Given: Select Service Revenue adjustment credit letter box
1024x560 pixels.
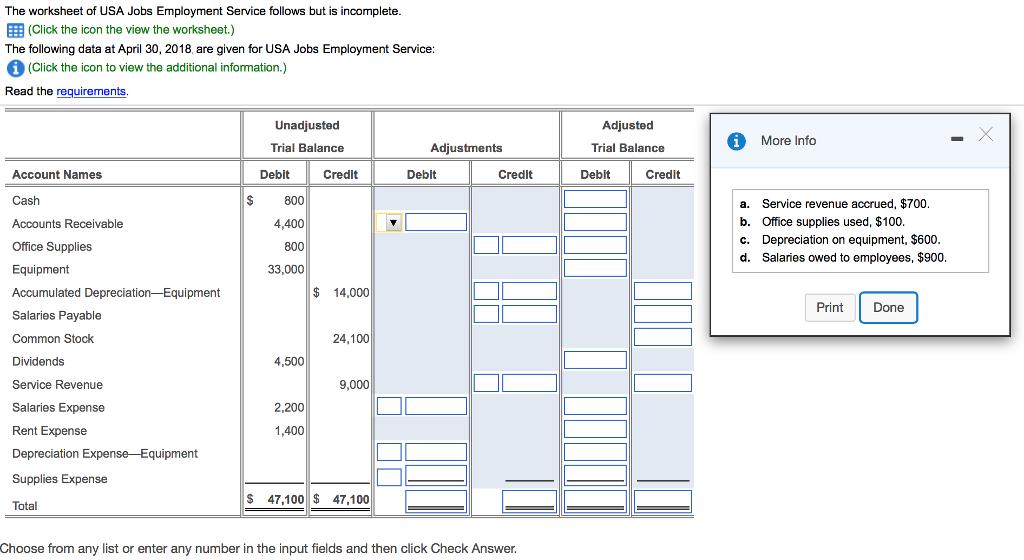Looking at the screenshot, I should 486,383.
